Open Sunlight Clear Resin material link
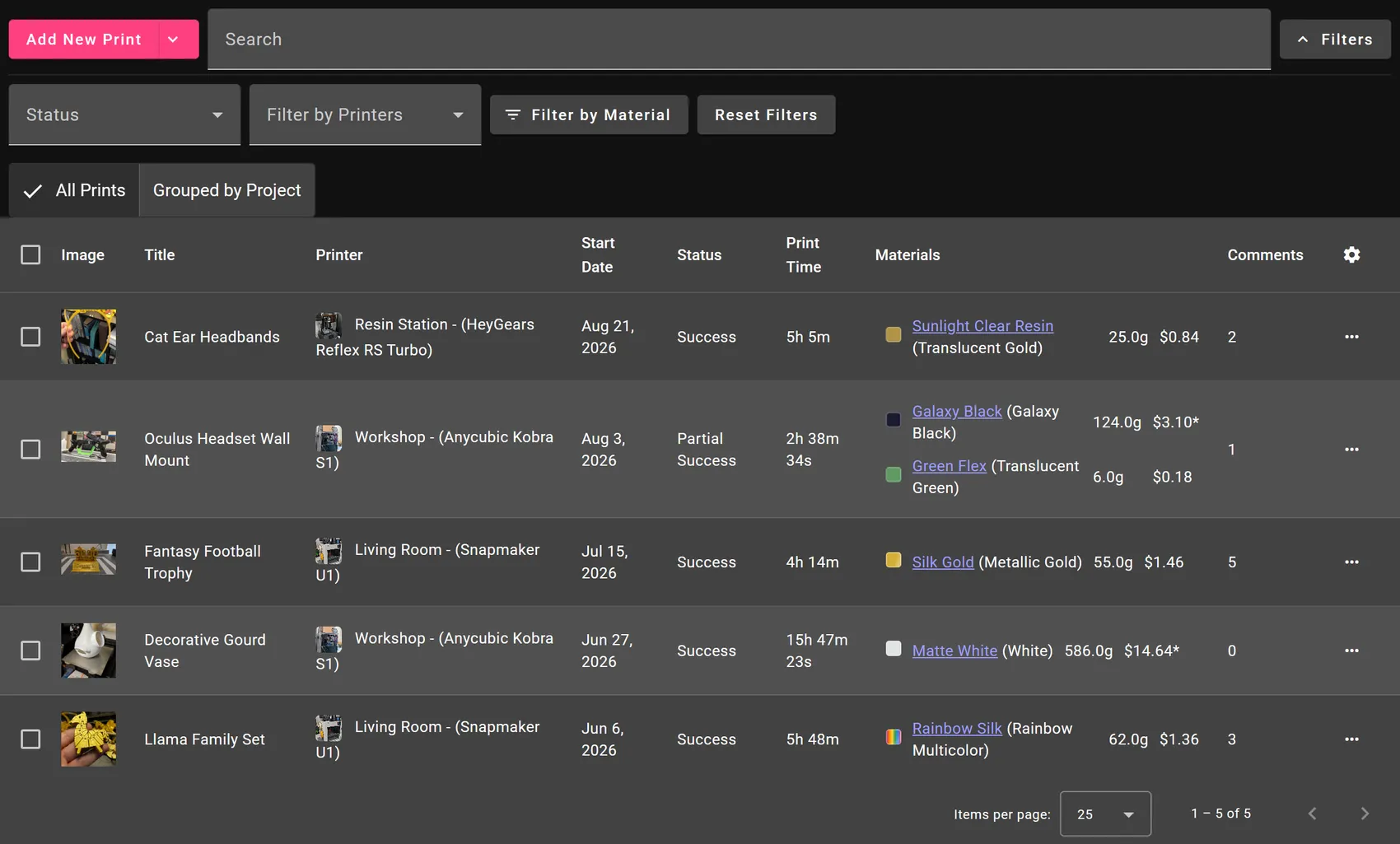1400x844 pixels. coord(982,326)
